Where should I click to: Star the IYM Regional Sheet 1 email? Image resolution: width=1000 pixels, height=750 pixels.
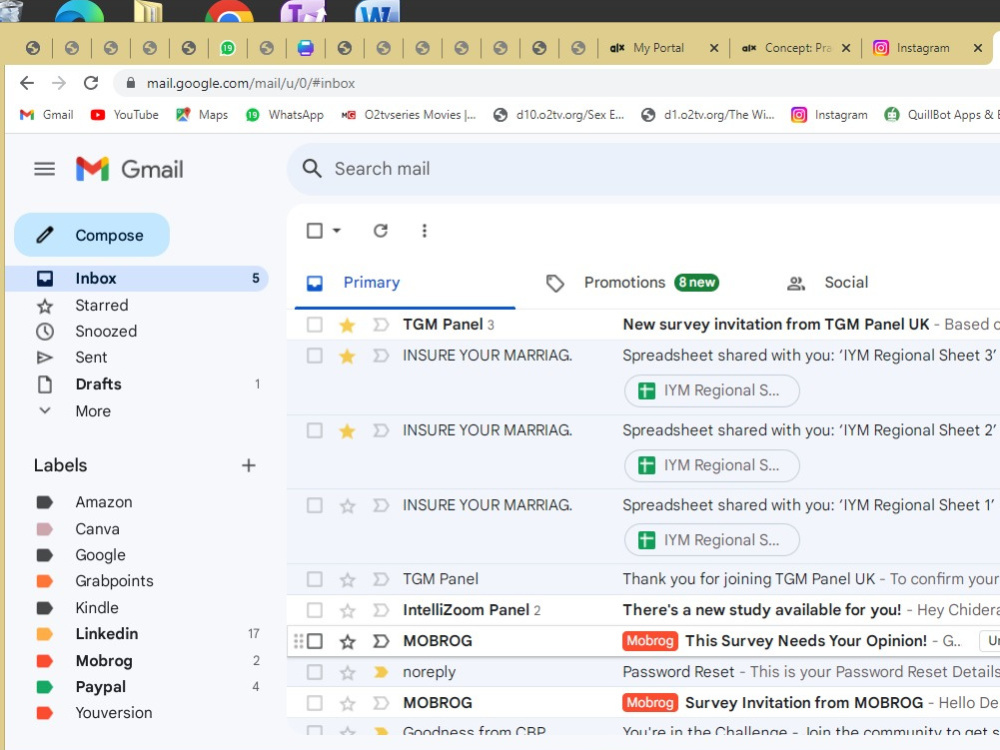(x=347, y=506)
